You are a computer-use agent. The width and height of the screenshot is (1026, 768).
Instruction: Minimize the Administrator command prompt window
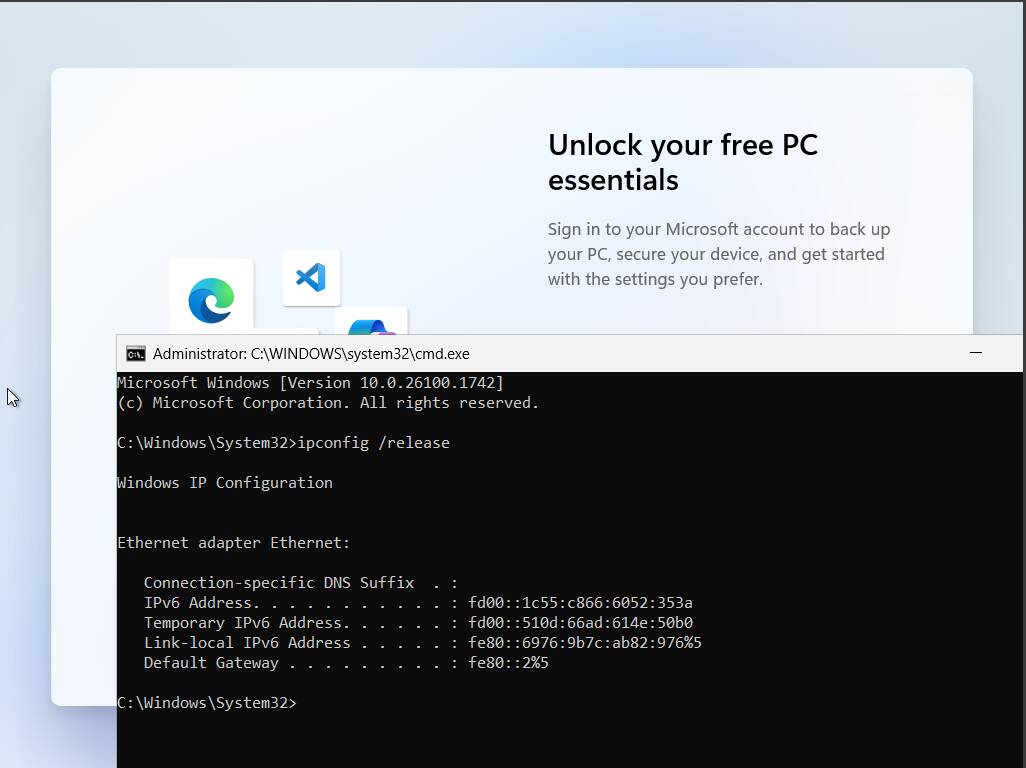point(975,353)
